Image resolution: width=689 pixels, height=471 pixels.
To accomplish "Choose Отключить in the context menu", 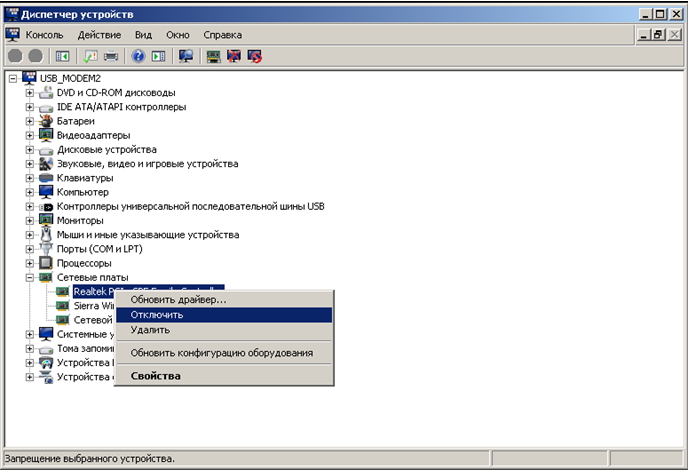I will [x=157, y=315].
